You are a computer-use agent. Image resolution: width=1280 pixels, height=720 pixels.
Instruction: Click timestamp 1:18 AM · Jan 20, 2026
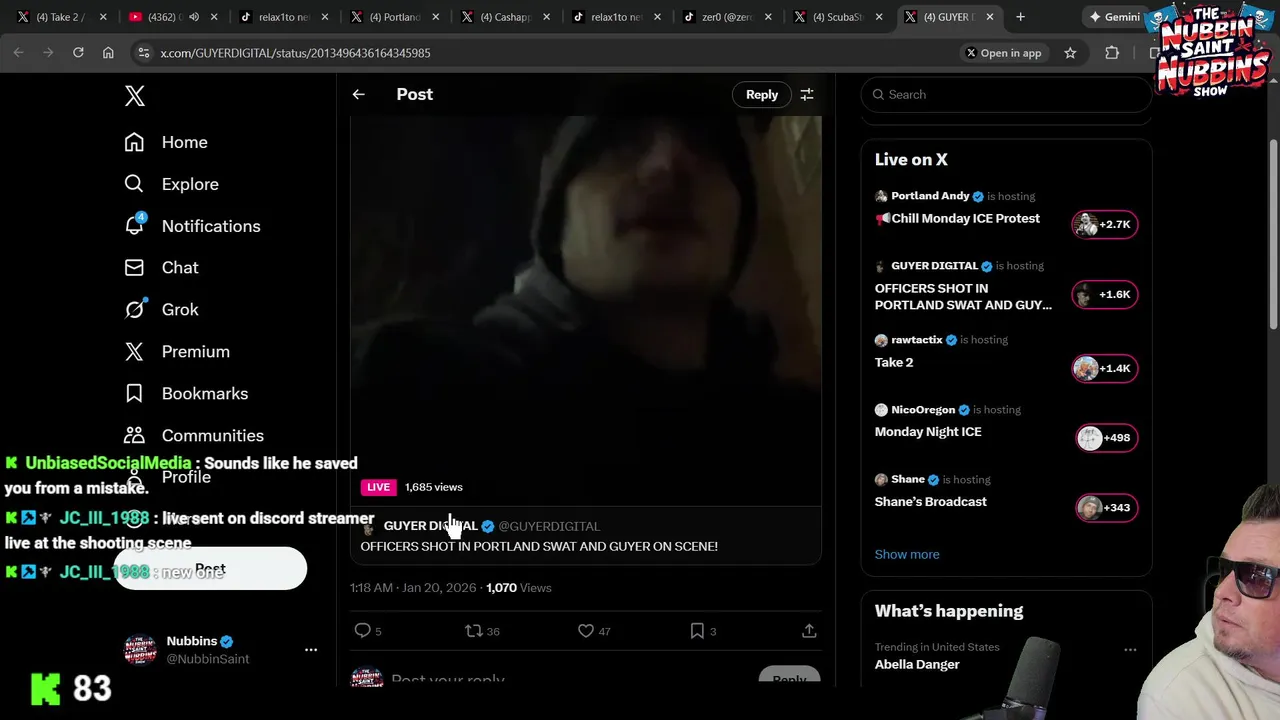click(413, 588)
